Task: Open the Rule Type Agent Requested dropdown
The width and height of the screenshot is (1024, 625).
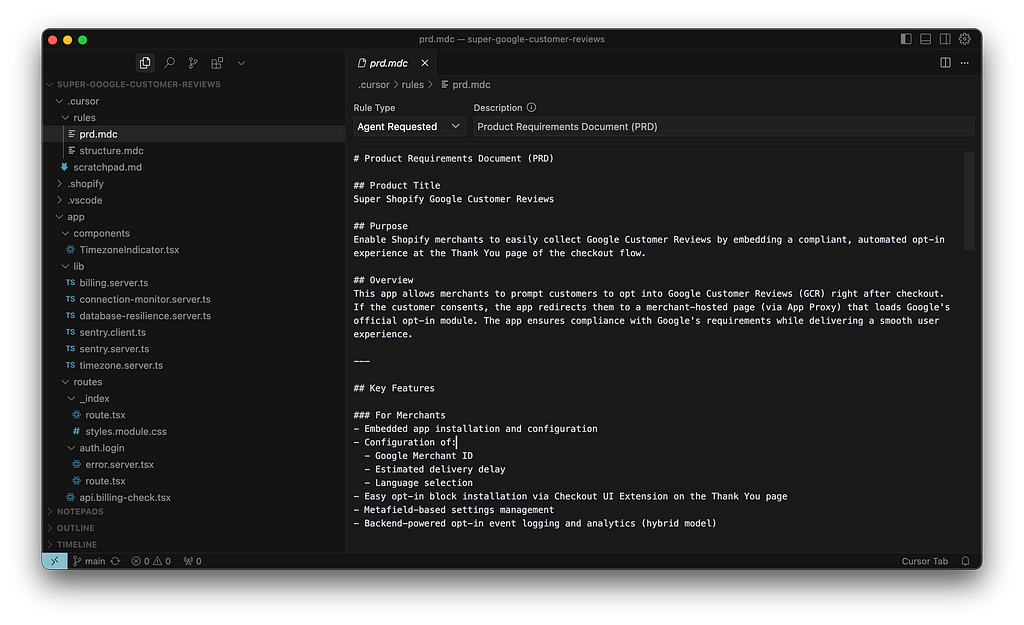Action: tap(409, 127)
